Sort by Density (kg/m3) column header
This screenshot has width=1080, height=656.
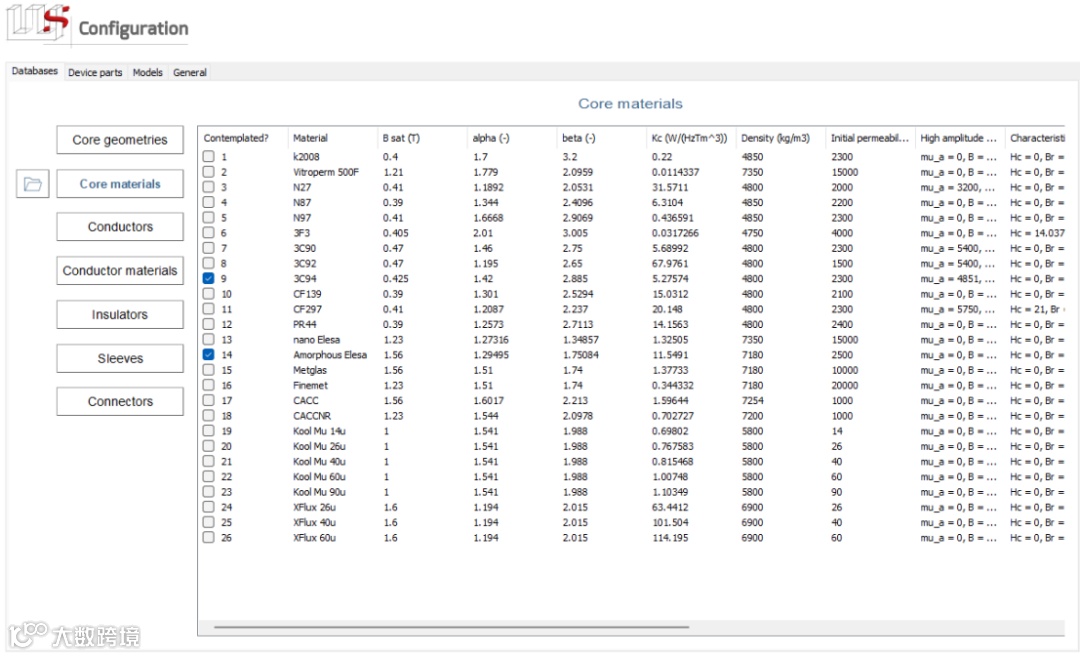point(780,138)
